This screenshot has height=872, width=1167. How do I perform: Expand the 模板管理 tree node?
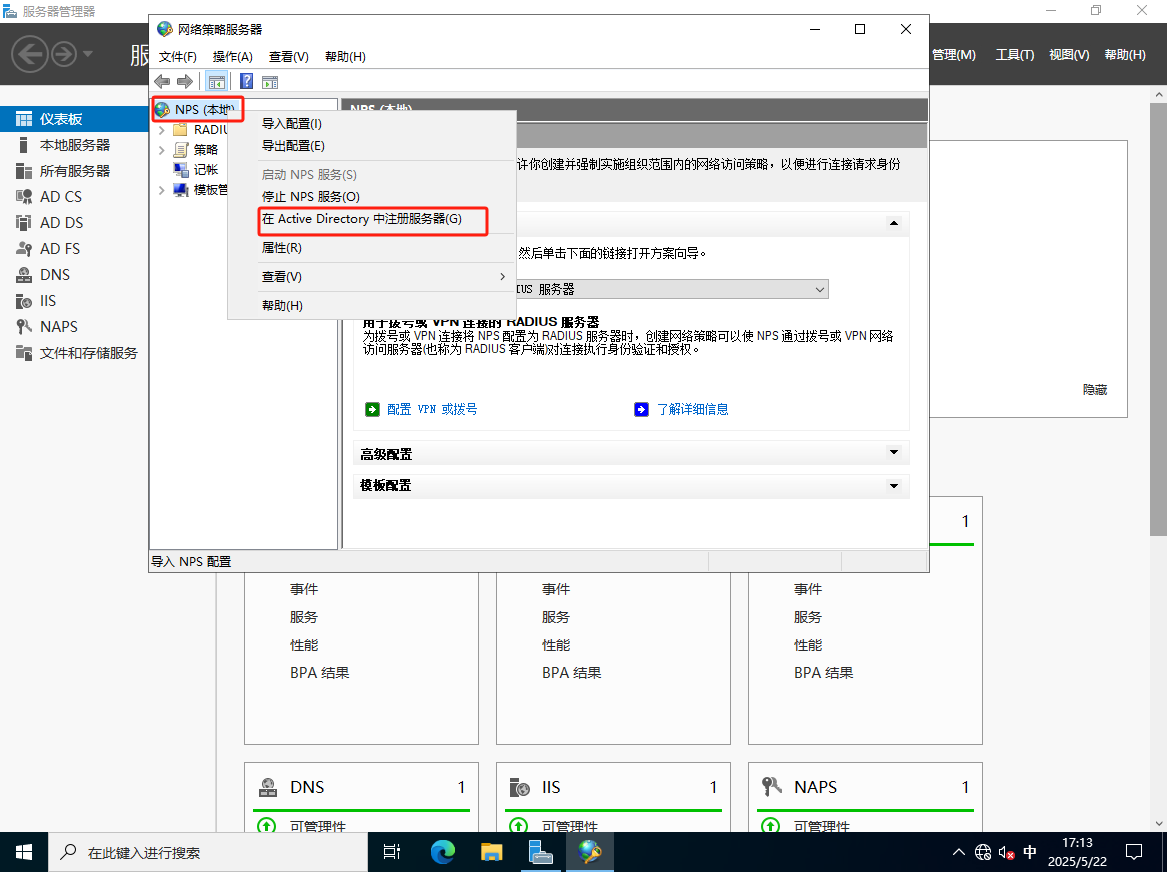[x=162, y=190]
